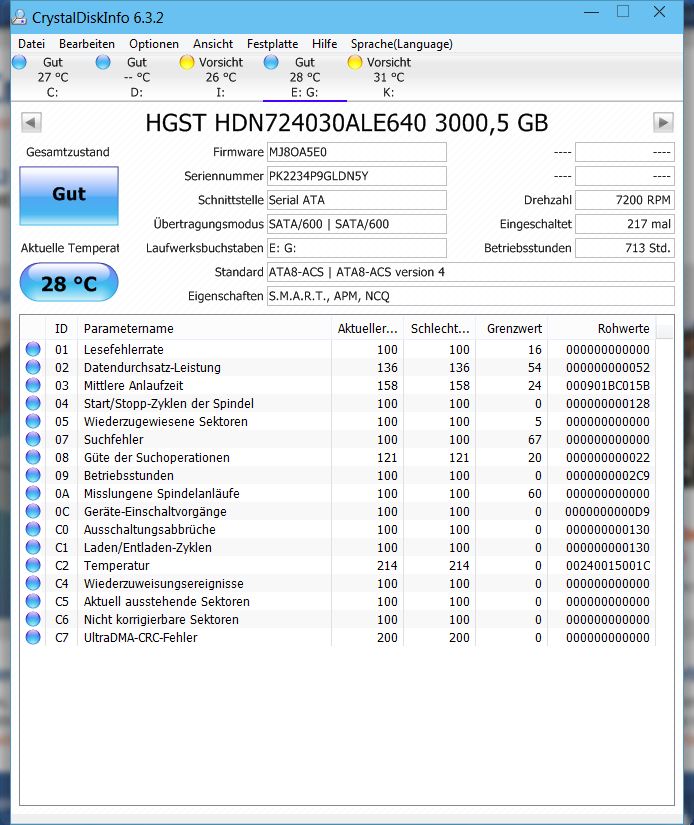Image resolution: width=694 pixels, height=825 pixels.
Task: Click status icon of Suchfehler row
Action: tap(33, 439)
